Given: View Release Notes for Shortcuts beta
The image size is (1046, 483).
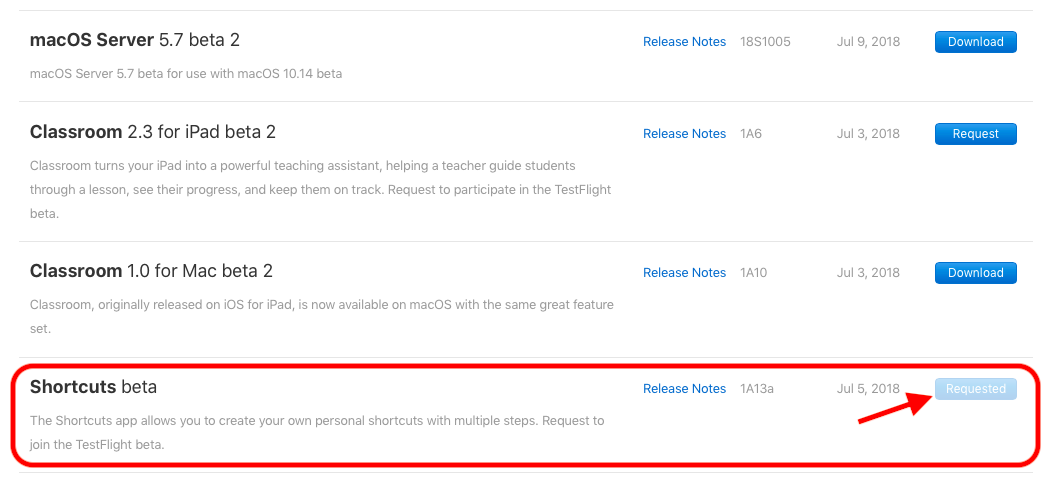Looking at the screenshot, I should [684, 389].
